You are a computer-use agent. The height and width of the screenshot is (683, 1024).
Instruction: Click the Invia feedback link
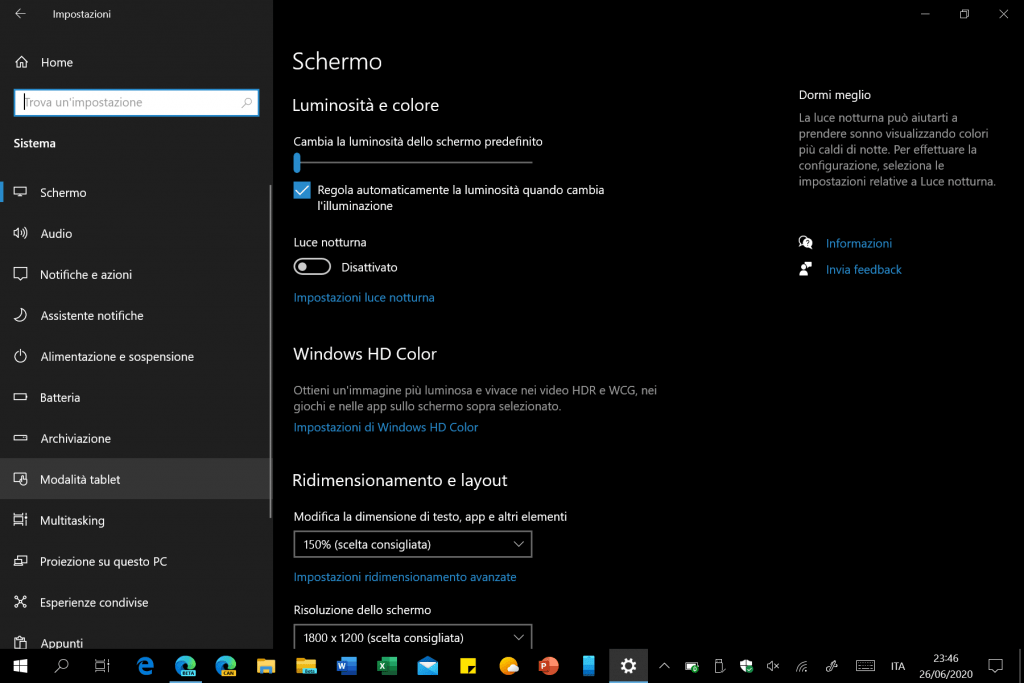863,269
